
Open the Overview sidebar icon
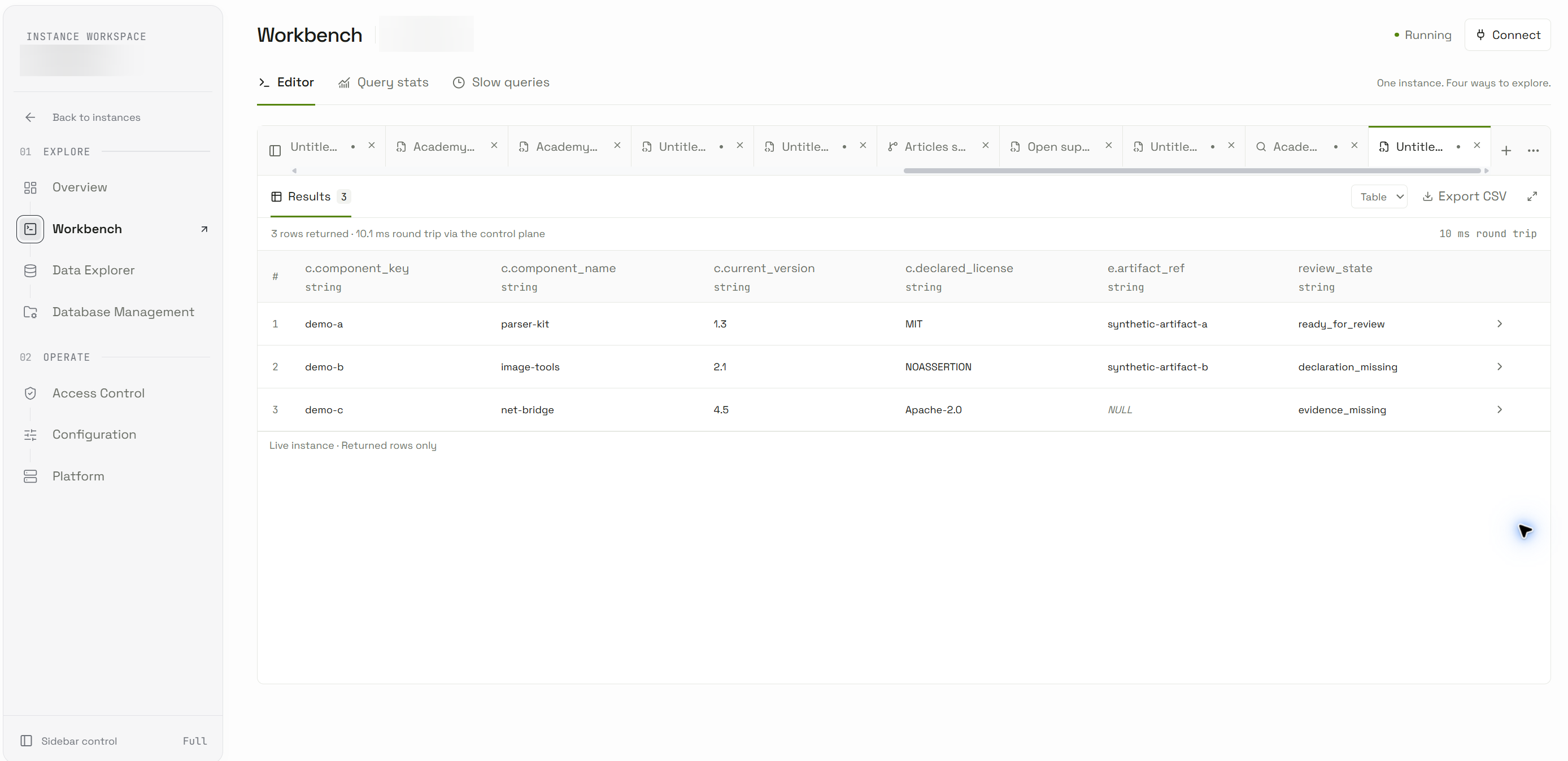click(31, 187)
